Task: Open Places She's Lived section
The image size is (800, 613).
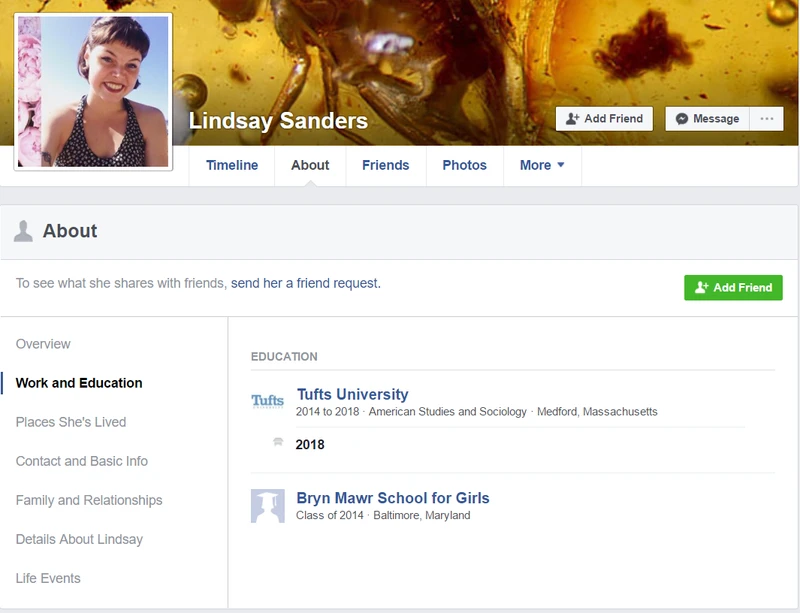Action: click(71, 422)
